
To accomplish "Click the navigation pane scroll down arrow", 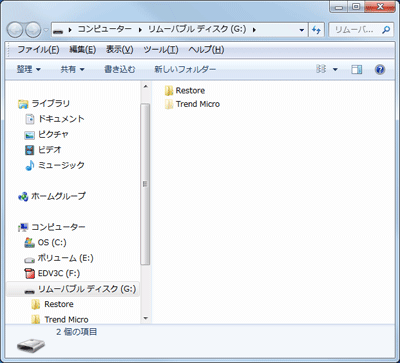I will (x=145, y=318).
